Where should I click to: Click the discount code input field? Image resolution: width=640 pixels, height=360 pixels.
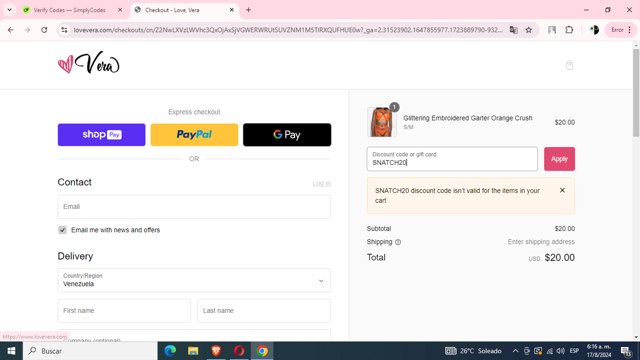tap(452, 159)
